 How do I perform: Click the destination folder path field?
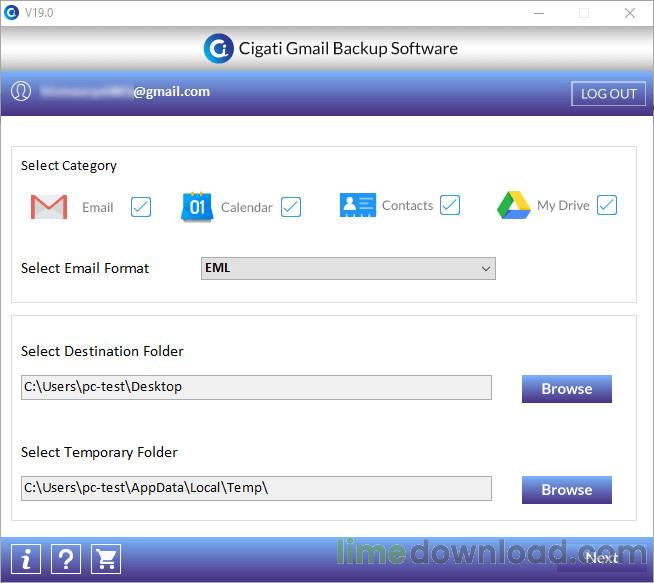click(x=257, y=387)
